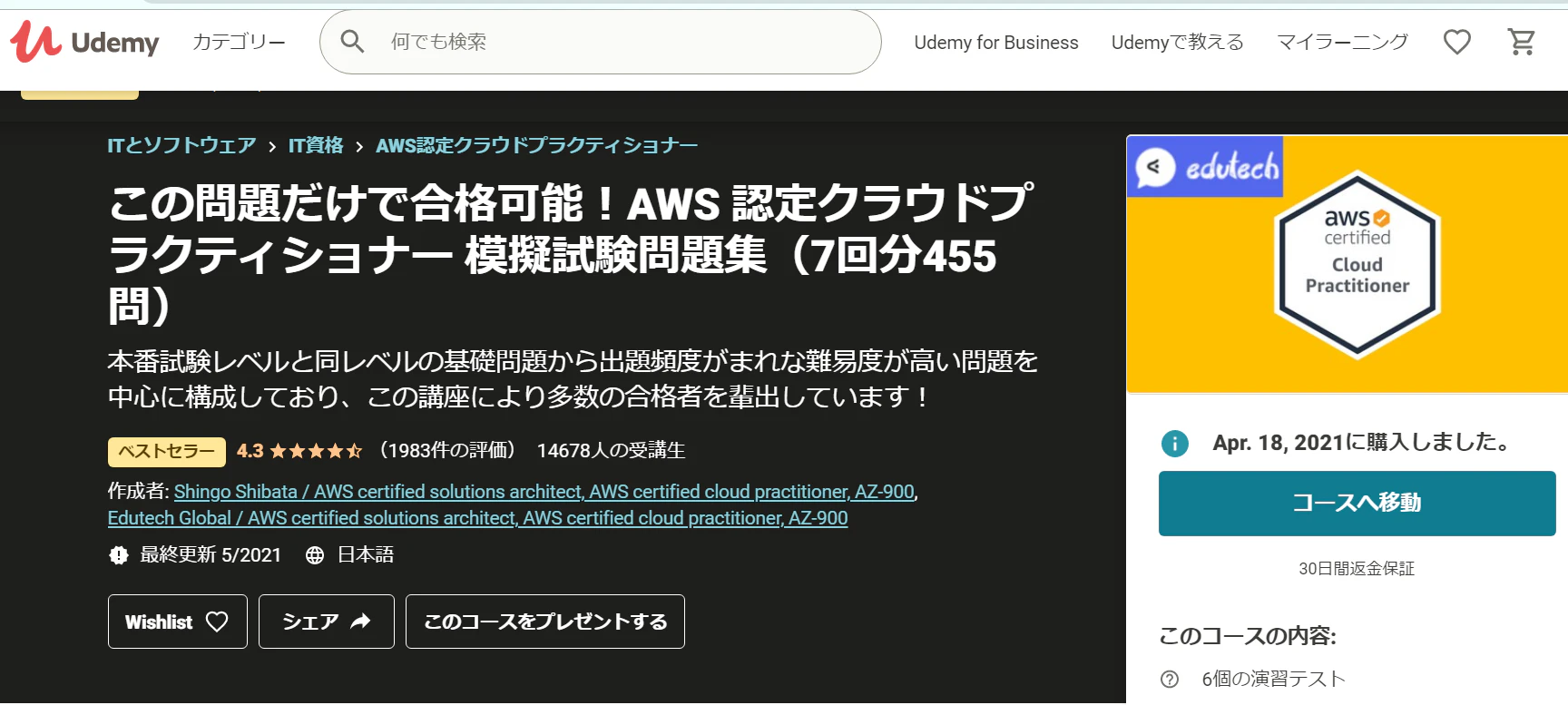
Task: Click the Wishlist button
Action: [x=178, y=622]
